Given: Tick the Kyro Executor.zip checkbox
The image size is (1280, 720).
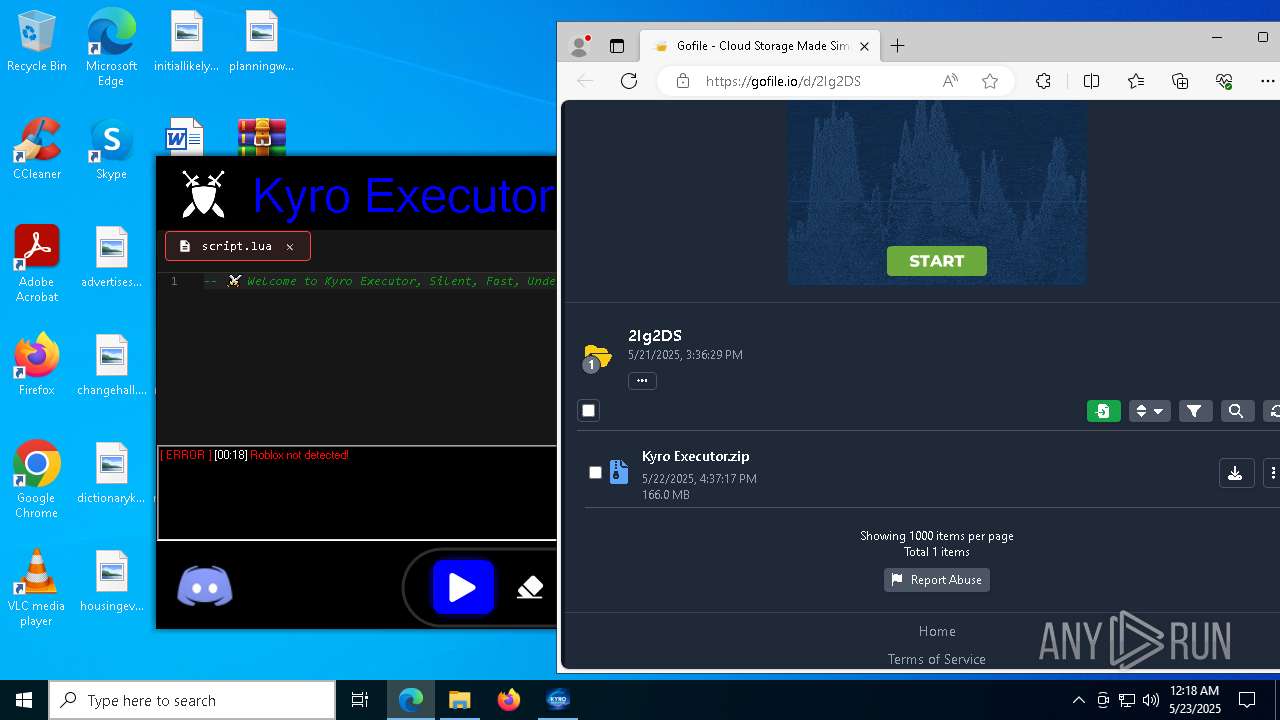Looking at the screenshot, I should click(595, 472).
